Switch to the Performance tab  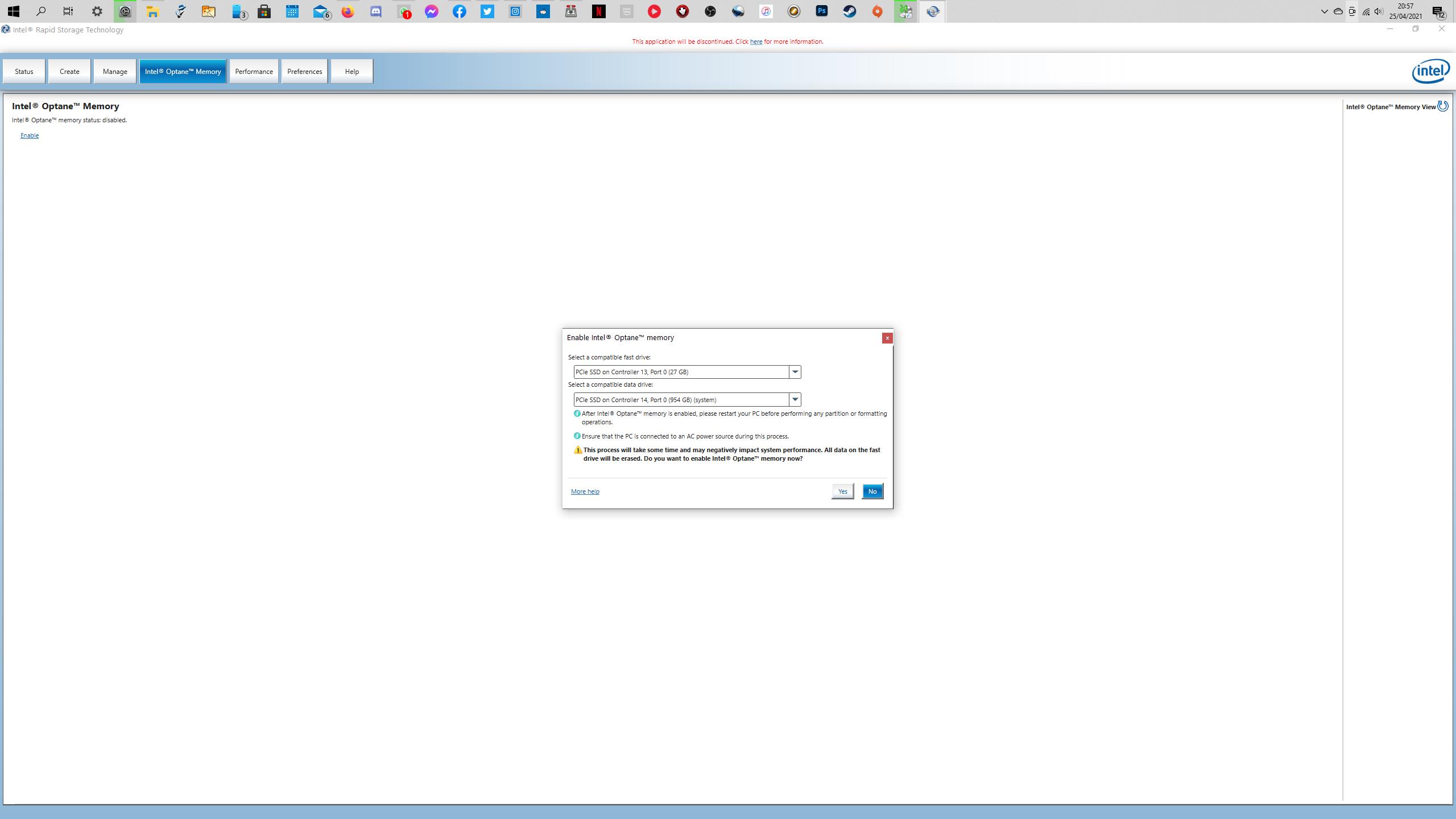click(x=254, y=71)
